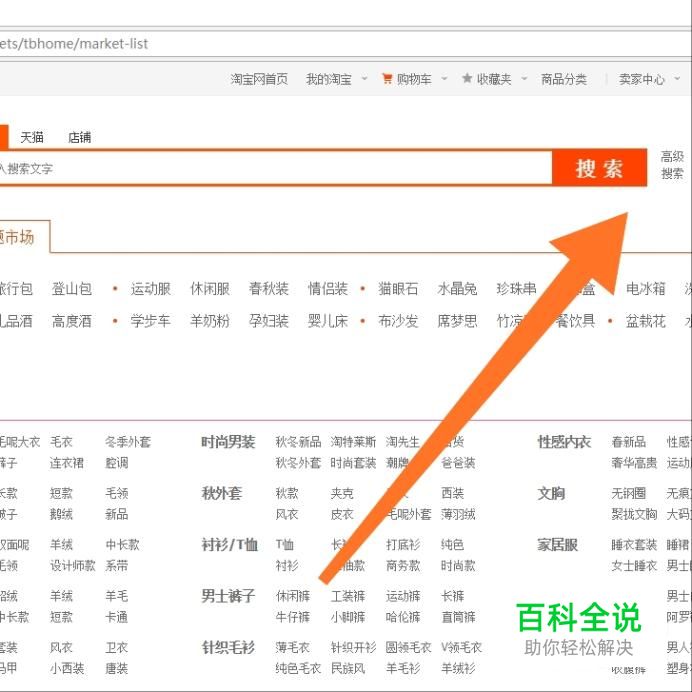Screen dimensions: 692x692
Task: Open the 电冰箱 category link
Action: coord(646,289)
